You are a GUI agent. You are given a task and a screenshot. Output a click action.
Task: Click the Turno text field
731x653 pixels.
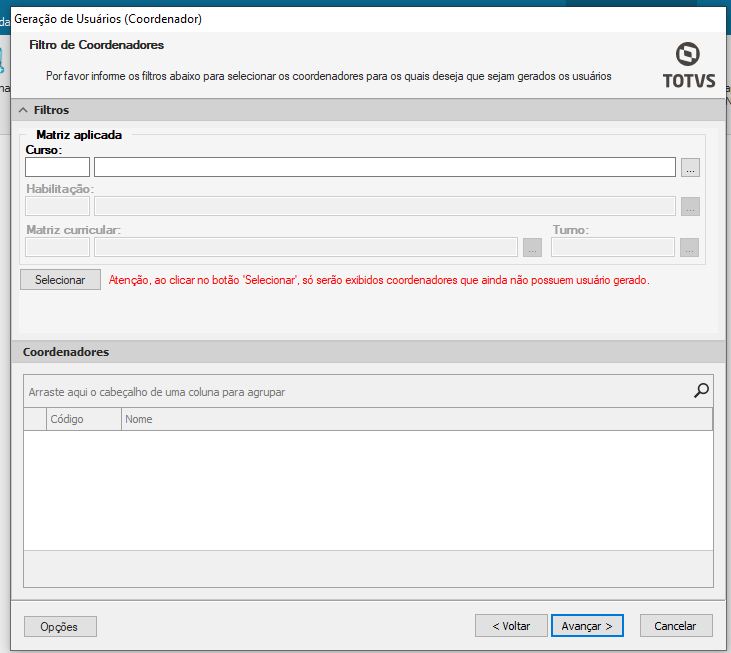pos(612,248)
